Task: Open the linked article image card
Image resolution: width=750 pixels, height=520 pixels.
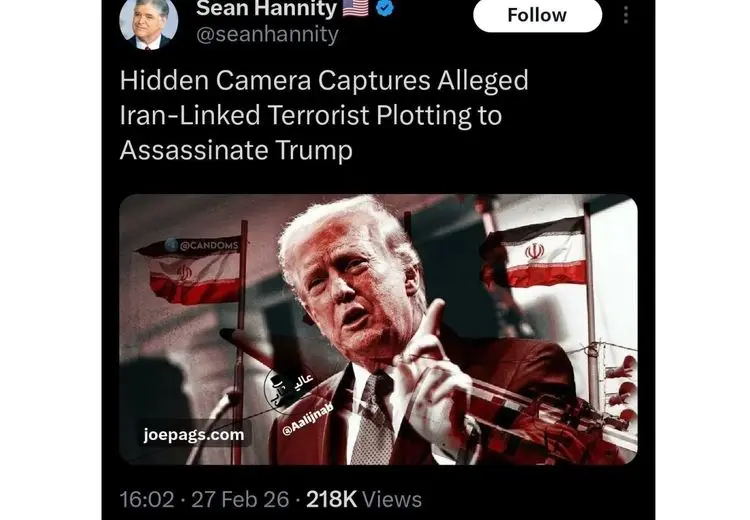Action: coord(378,330)
